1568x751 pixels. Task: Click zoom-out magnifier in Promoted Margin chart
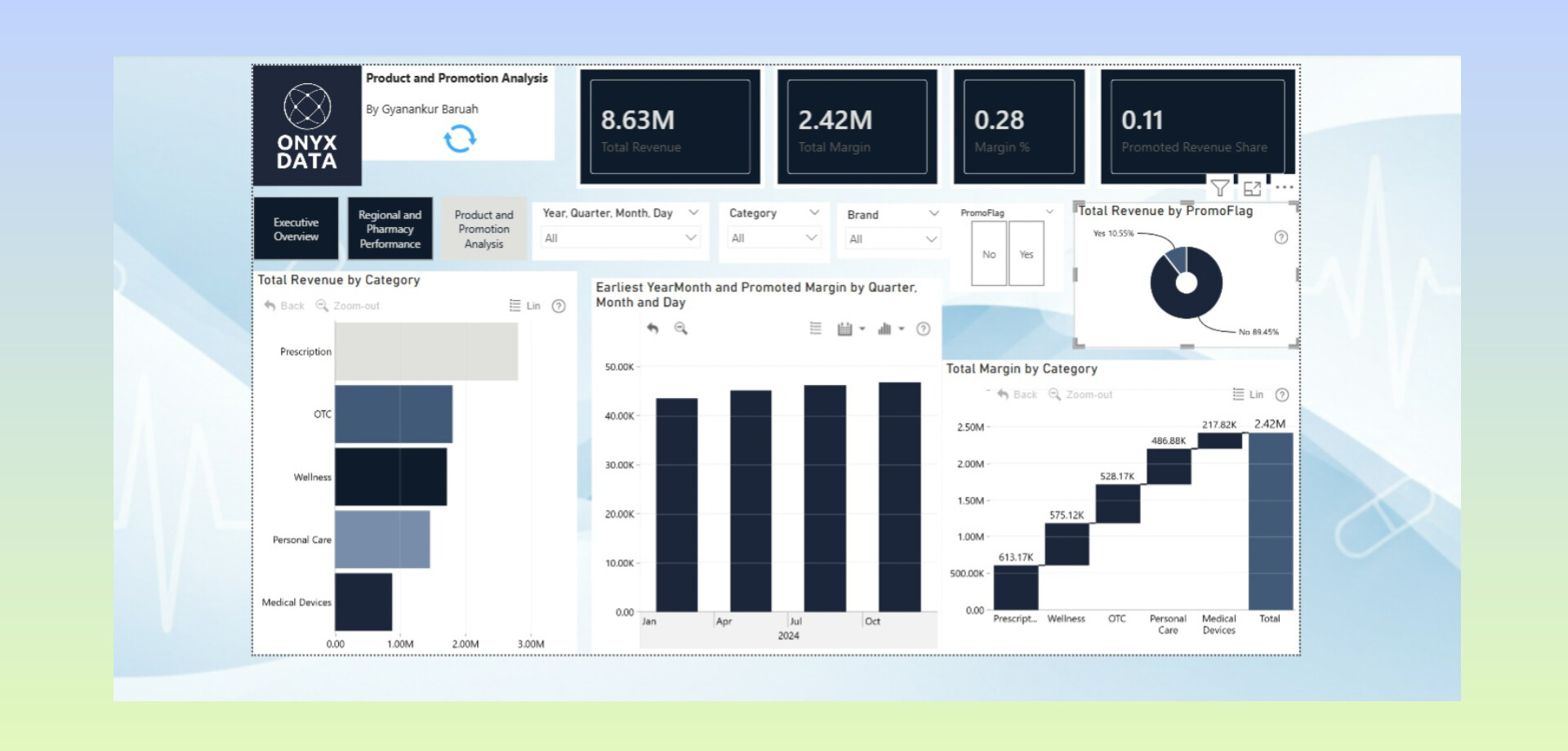[x=680, y=329]
